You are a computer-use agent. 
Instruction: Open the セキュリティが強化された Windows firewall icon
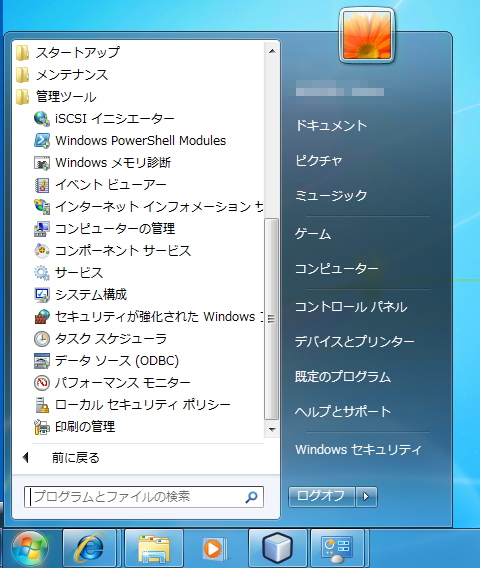[x=42, y=317]
